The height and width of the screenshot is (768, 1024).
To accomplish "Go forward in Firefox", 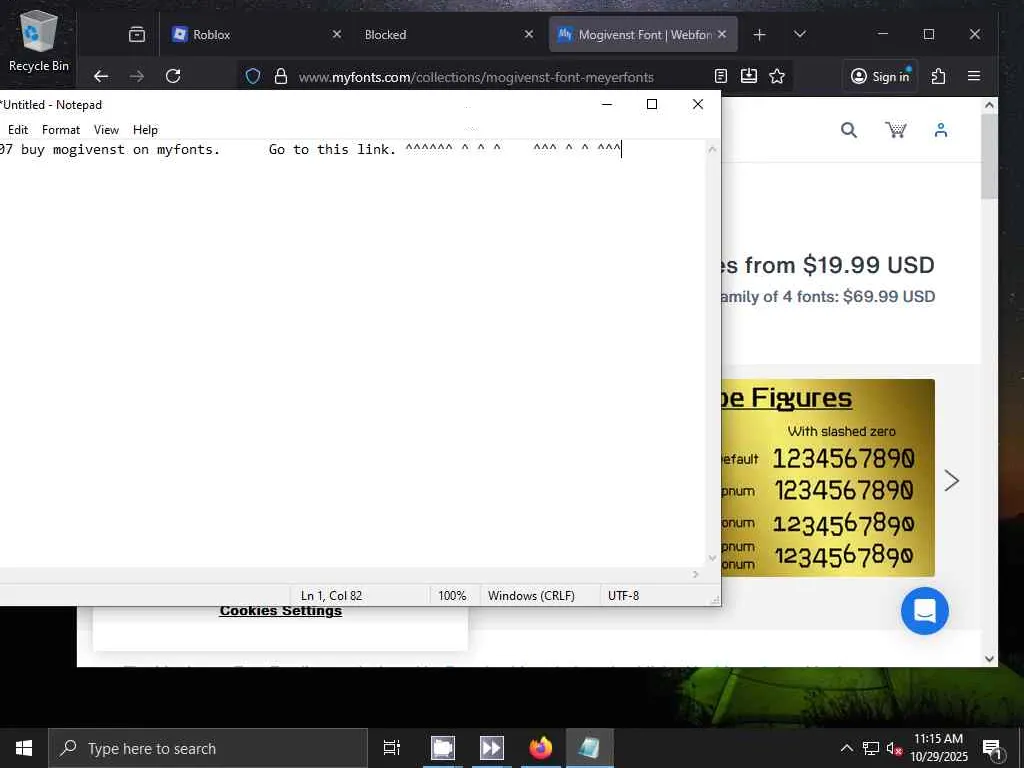I will coord(136,76).
